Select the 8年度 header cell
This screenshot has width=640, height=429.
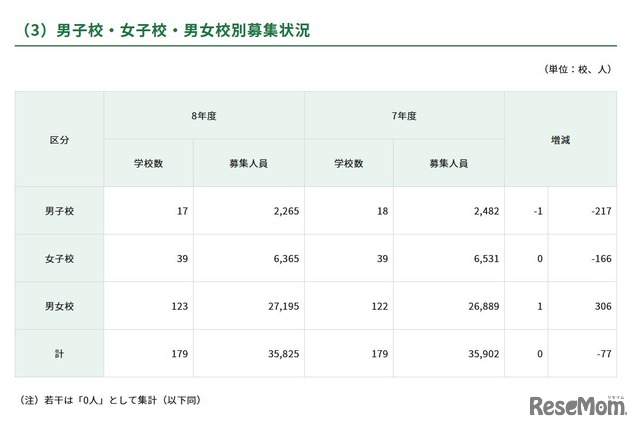[x=204, y=116]
